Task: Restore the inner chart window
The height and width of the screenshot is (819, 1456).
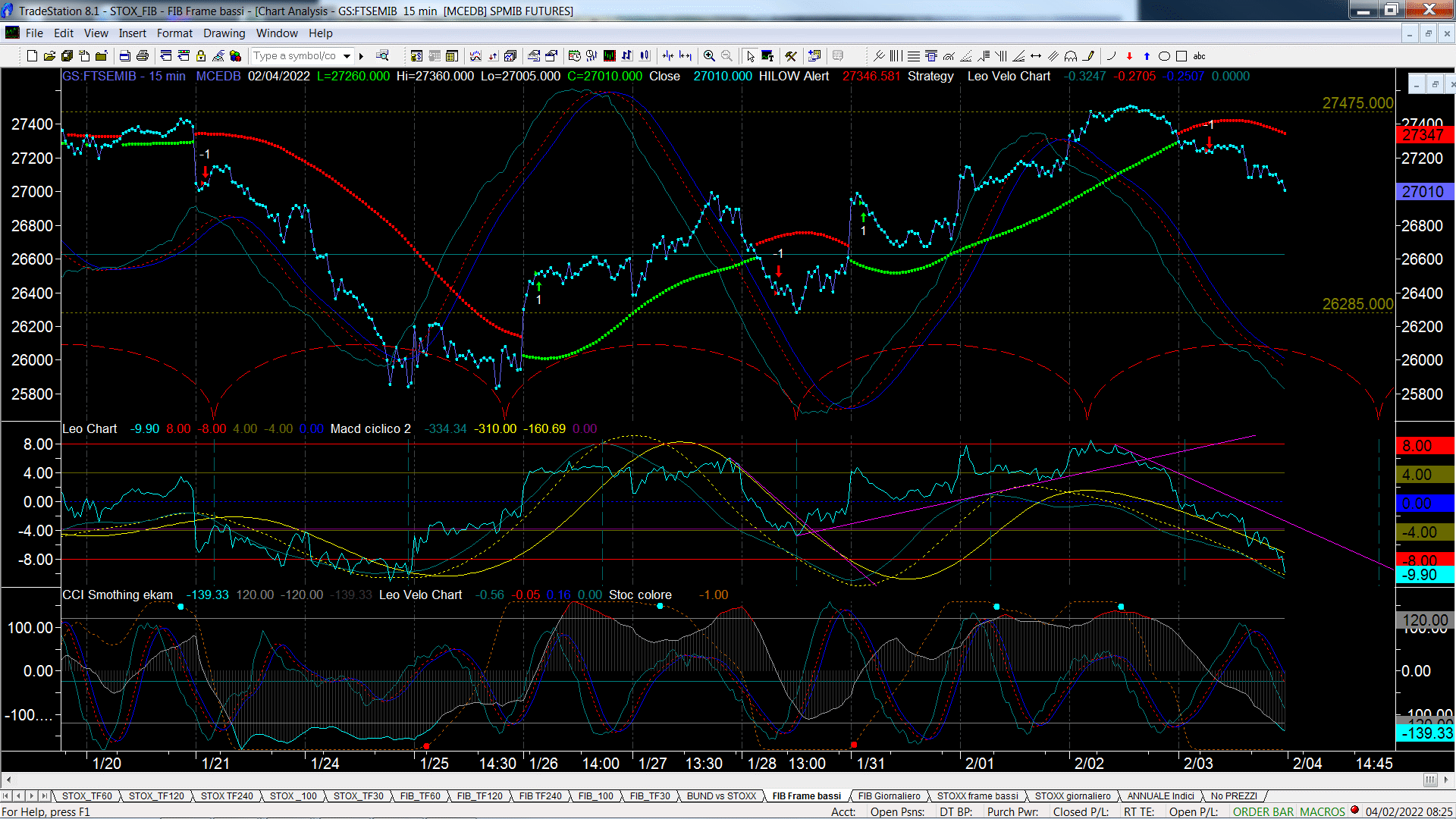Action: pyautogui.click(x=1435, y=84)
